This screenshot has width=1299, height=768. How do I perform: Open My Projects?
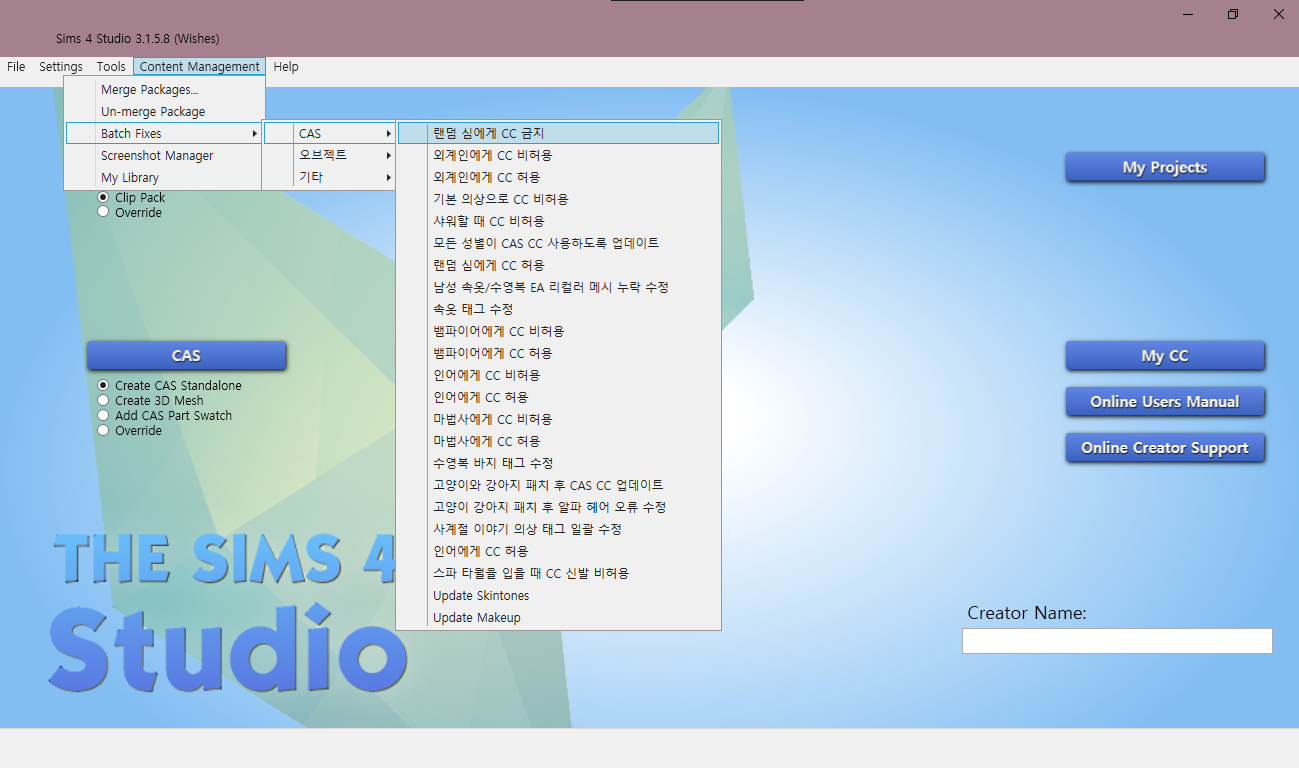click(1165, 167)
